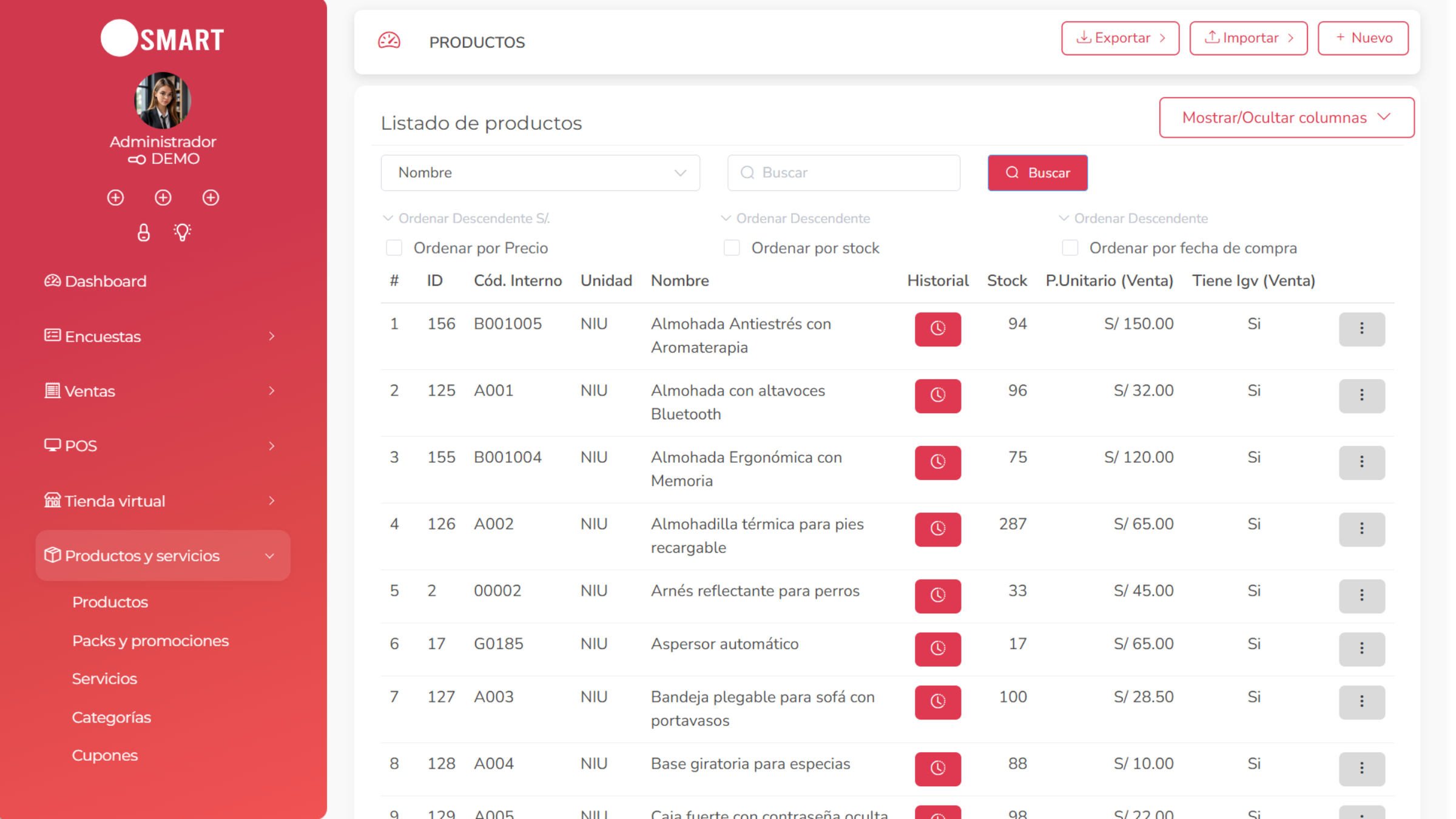Viewport: 1456px width, 819px height.
Task: Open history for Aspersor automático
Action: 937,649
